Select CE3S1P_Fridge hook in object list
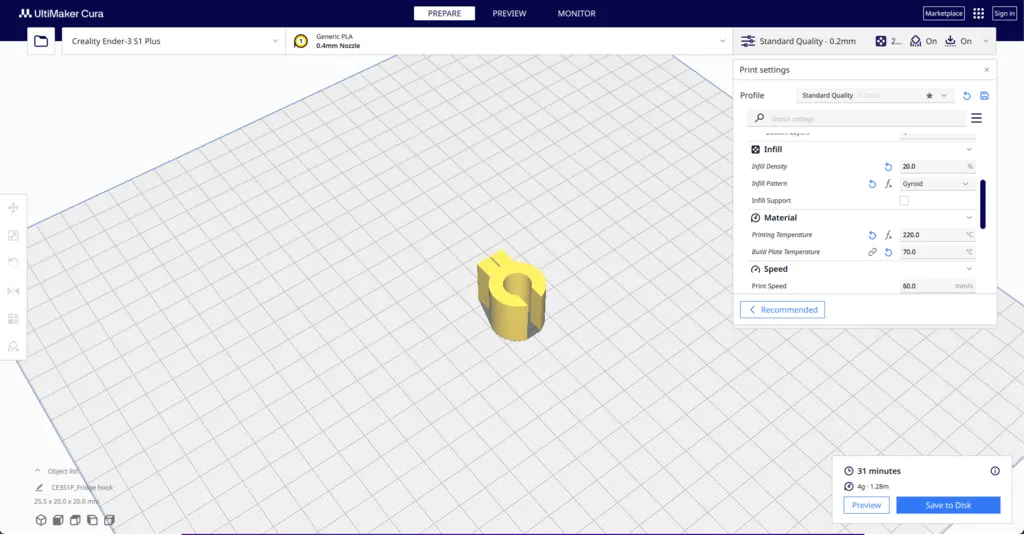The height and width of the screenshot is (535, 1024). (x=82, y=487)
